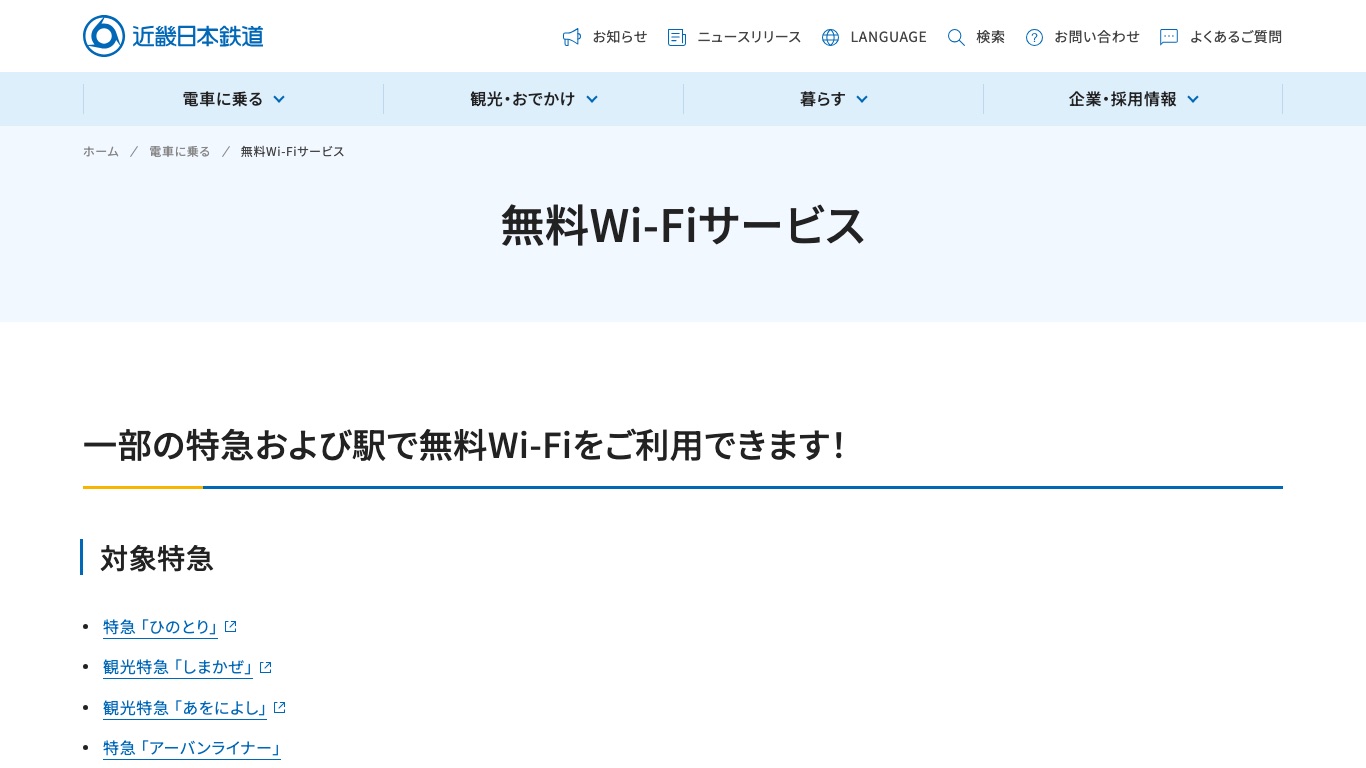
Task: Open the 観光特急「しまかぜ」 link
Action: point(178,667)
